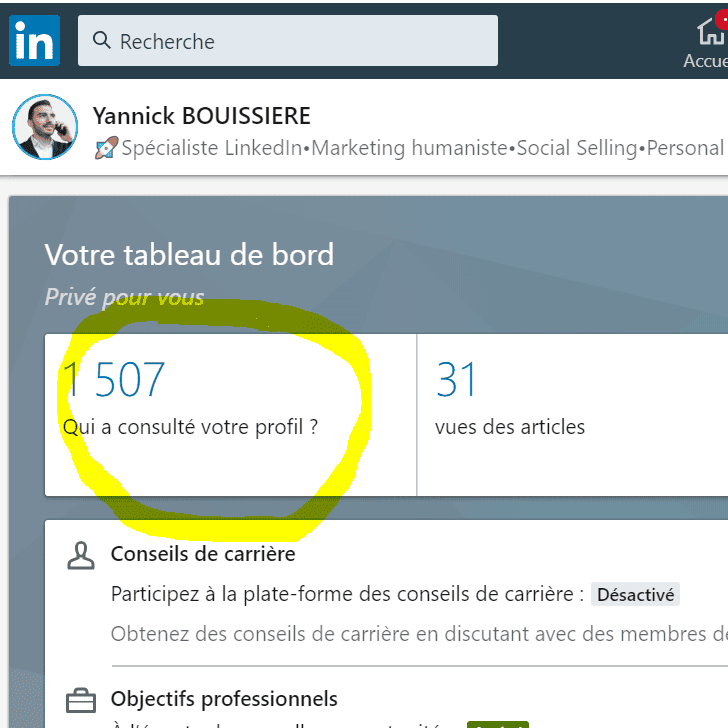Open the 31 article views count
Image resolution: width=728 pixels, height=728 pixels.
pyautogui.click(x=456, y=379)
